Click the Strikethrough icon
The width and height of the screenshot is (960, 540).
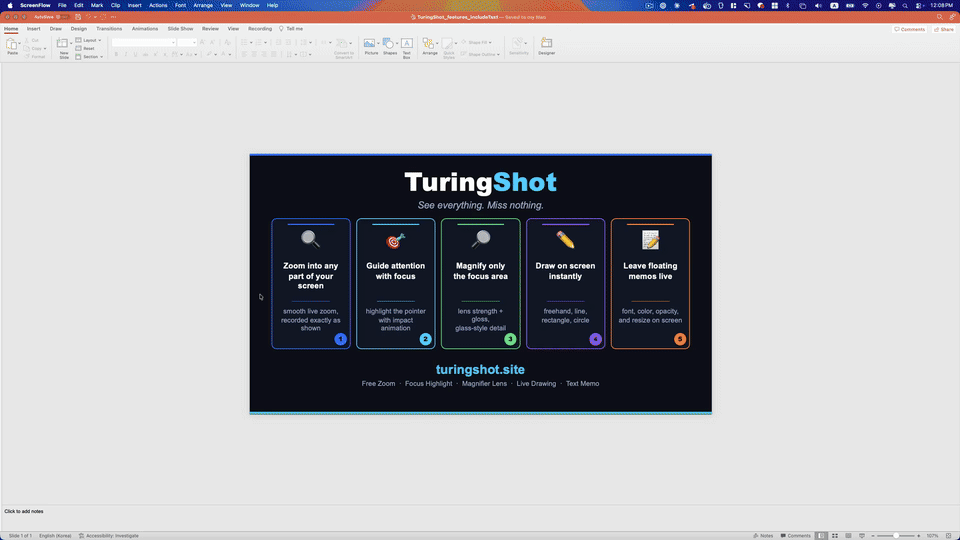pyautogui.click(x=145, y=54)
